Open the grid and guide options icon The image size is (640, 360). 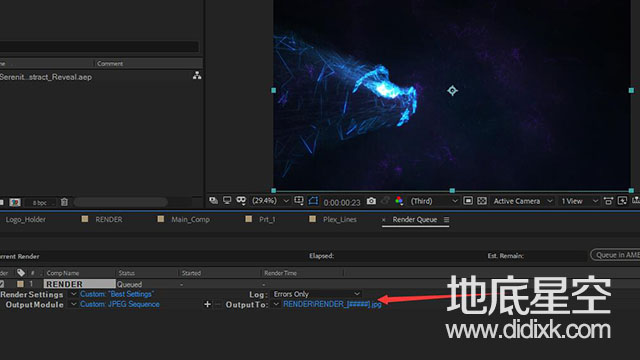(299, 200)
